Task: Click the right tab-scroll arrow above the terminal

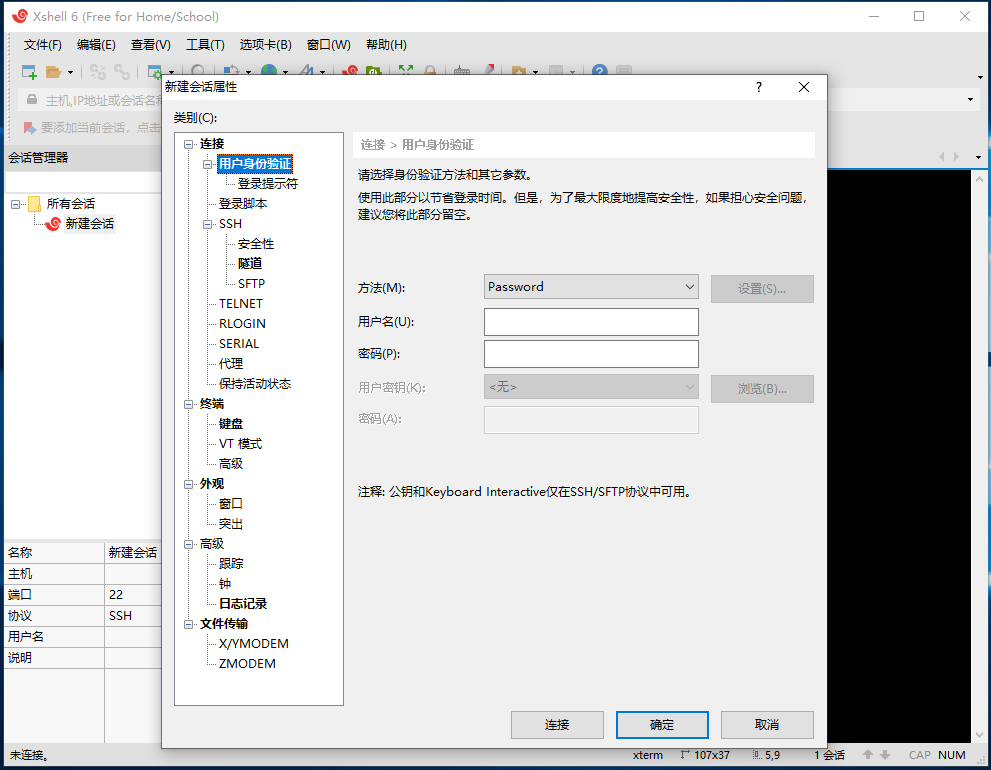Action: pyautogui.click(x=956, y=157)
